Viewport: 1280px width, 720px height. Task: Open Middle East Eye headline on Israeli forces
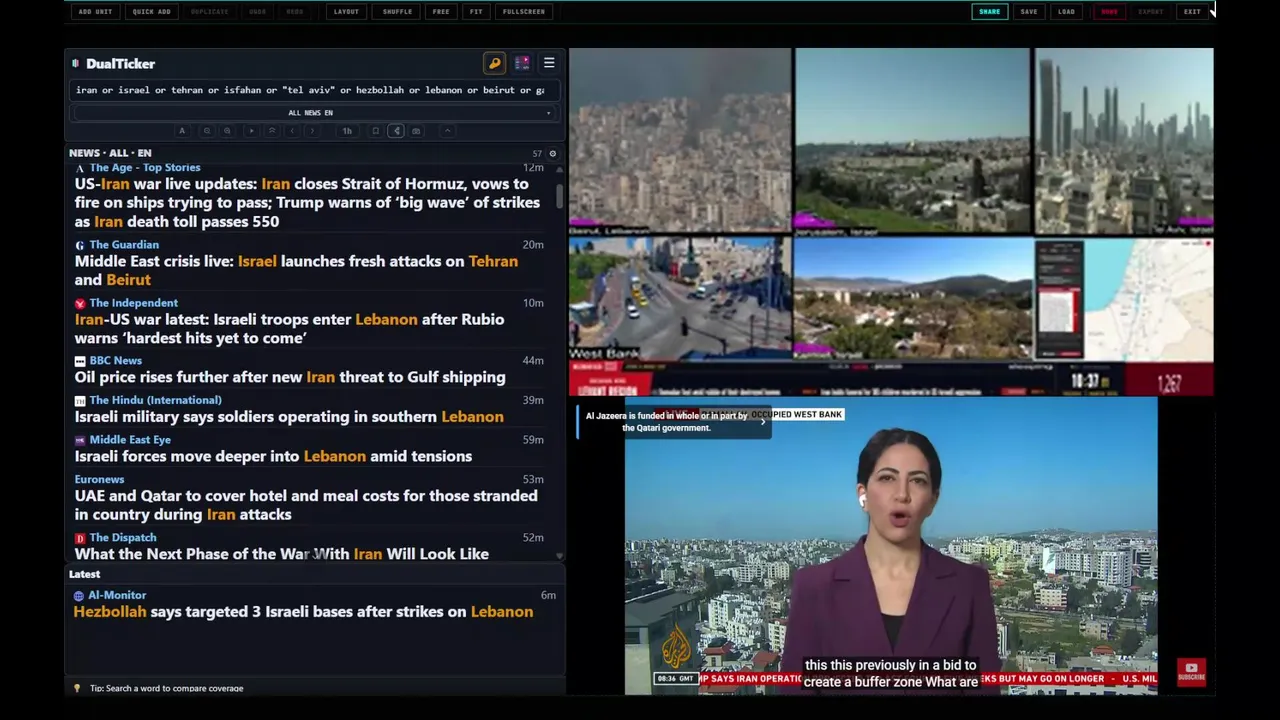coord(273,456)
